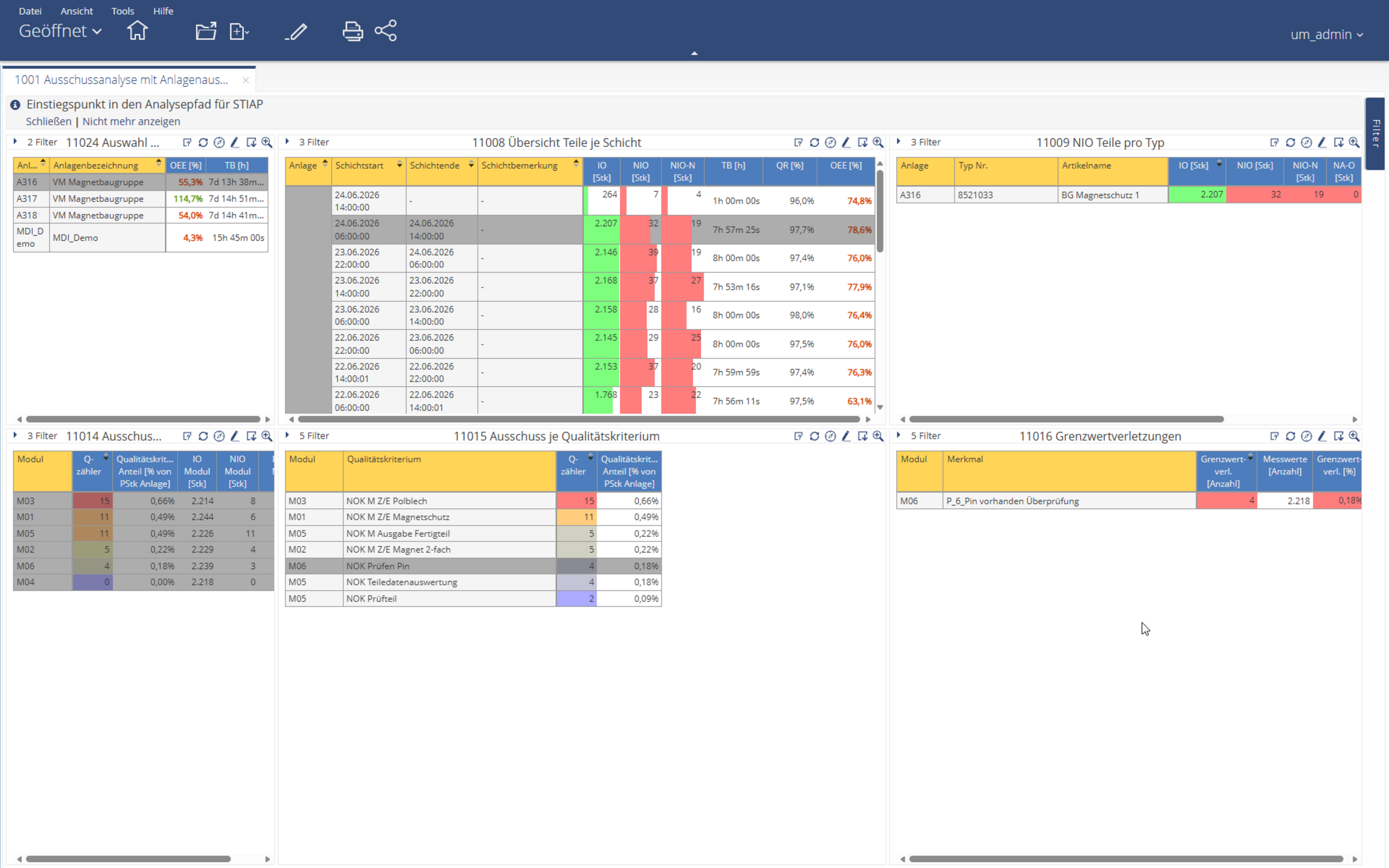Click the vertical scrollbar of 11008 table
The width and height of the screenshot is (1389, 868).
pyautogui.click(x=880, y=210)
